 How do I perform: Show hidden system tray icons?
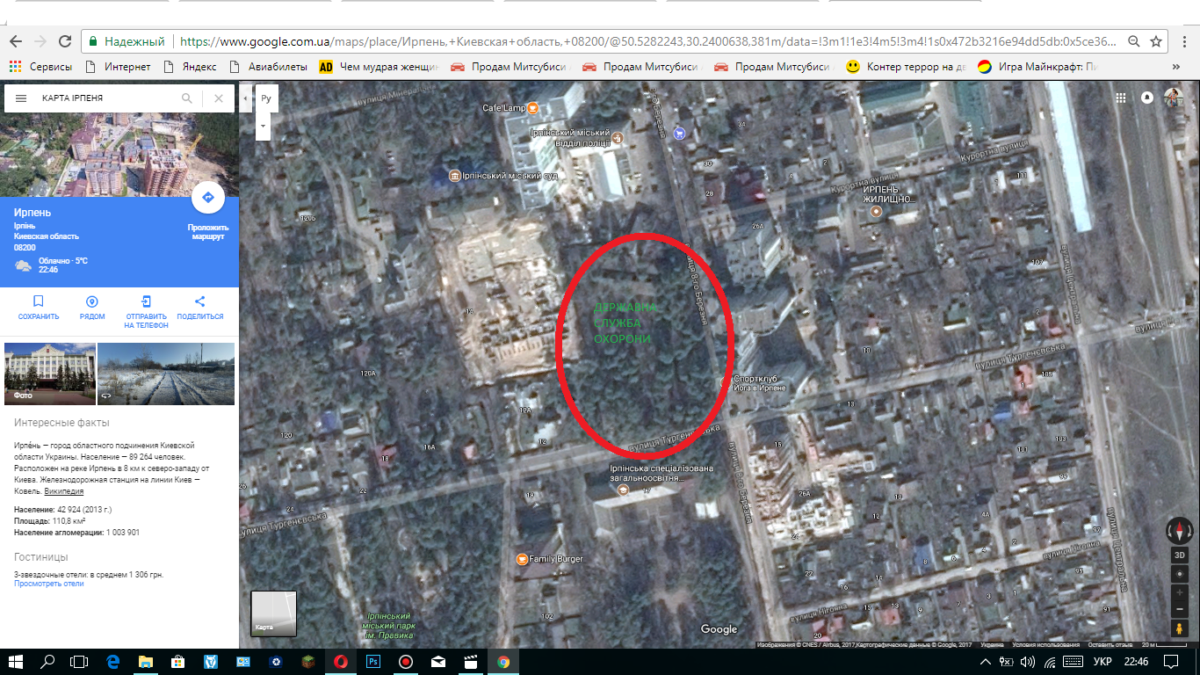tap(983, 662)
